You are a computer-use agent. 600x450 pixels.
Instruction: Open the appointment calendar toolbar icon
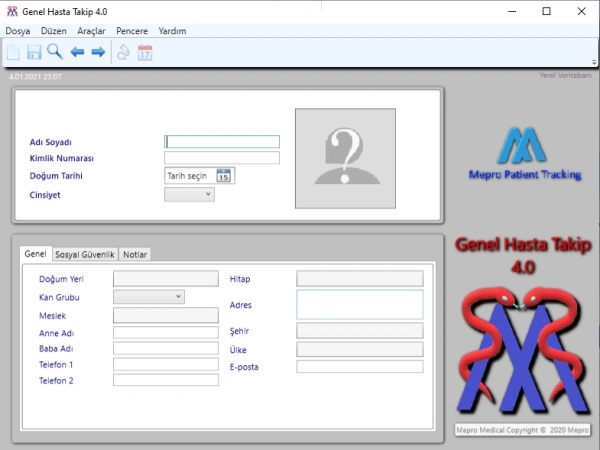tap(145, 52)
